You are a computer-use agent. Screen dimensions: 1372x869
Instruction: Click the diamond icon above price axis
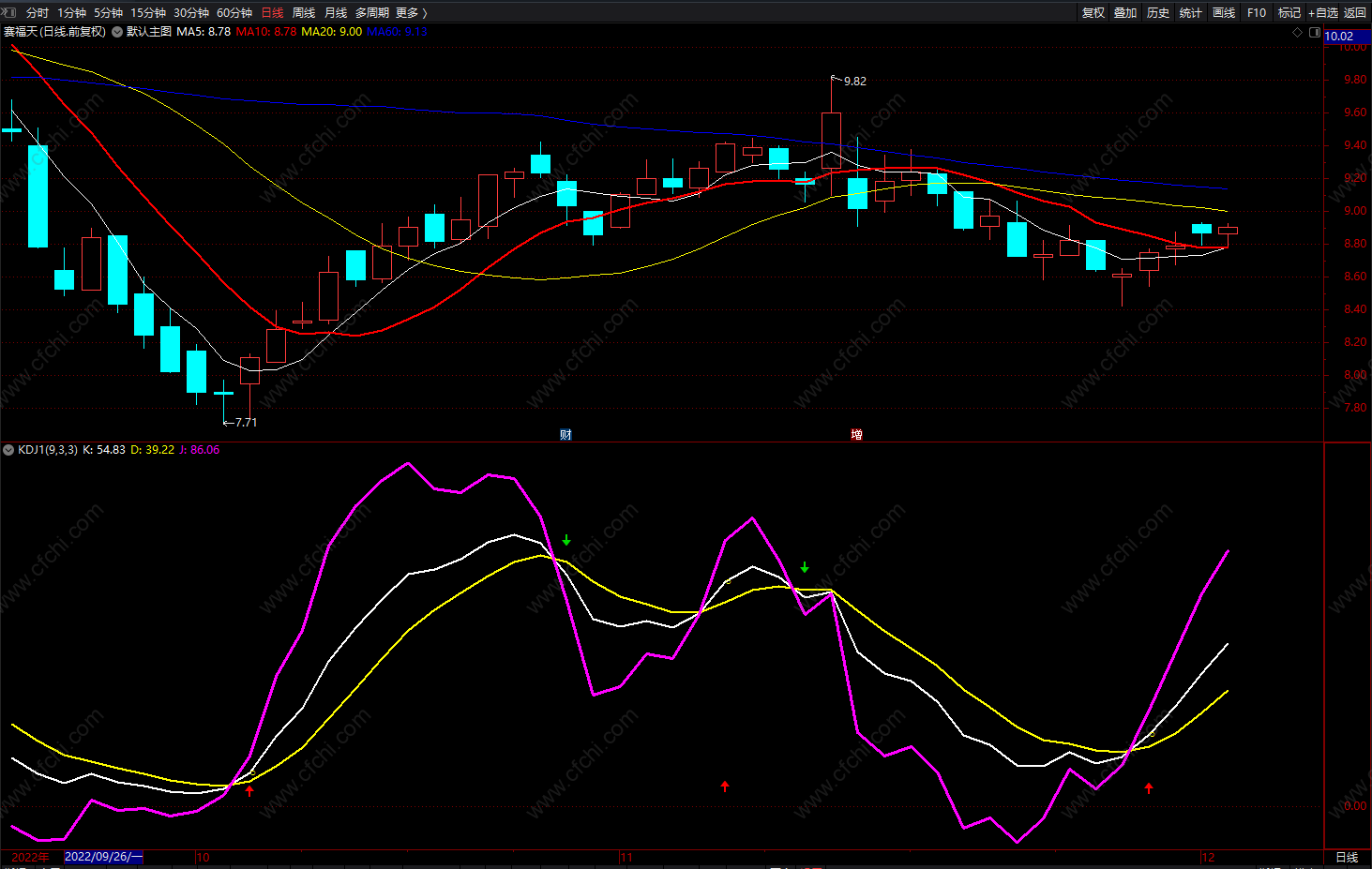pos(1298,32)
